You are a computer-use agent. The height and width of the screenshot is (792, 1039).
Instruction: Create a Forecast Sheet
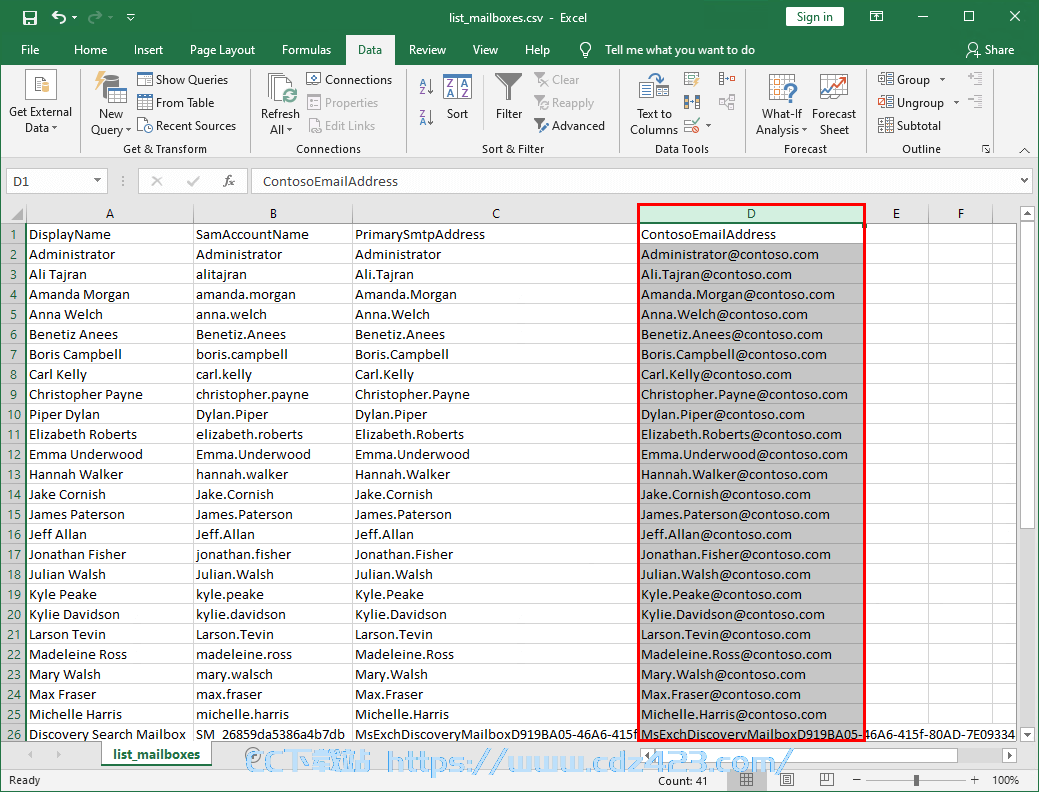pos(834,104)
